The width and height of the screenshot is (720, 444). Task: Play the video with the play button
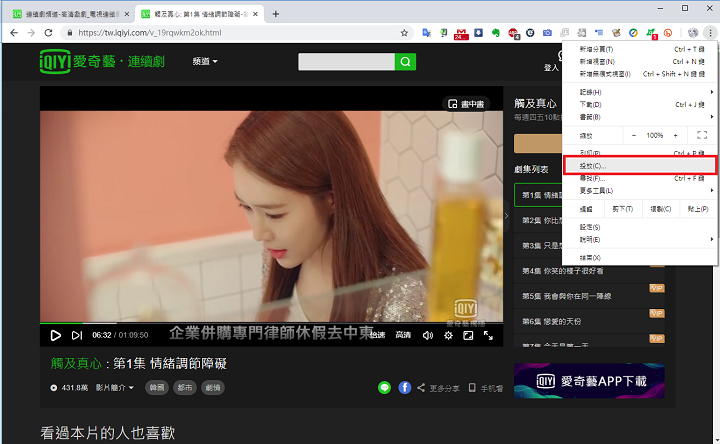pyautogui.click(x=56, y=335)
